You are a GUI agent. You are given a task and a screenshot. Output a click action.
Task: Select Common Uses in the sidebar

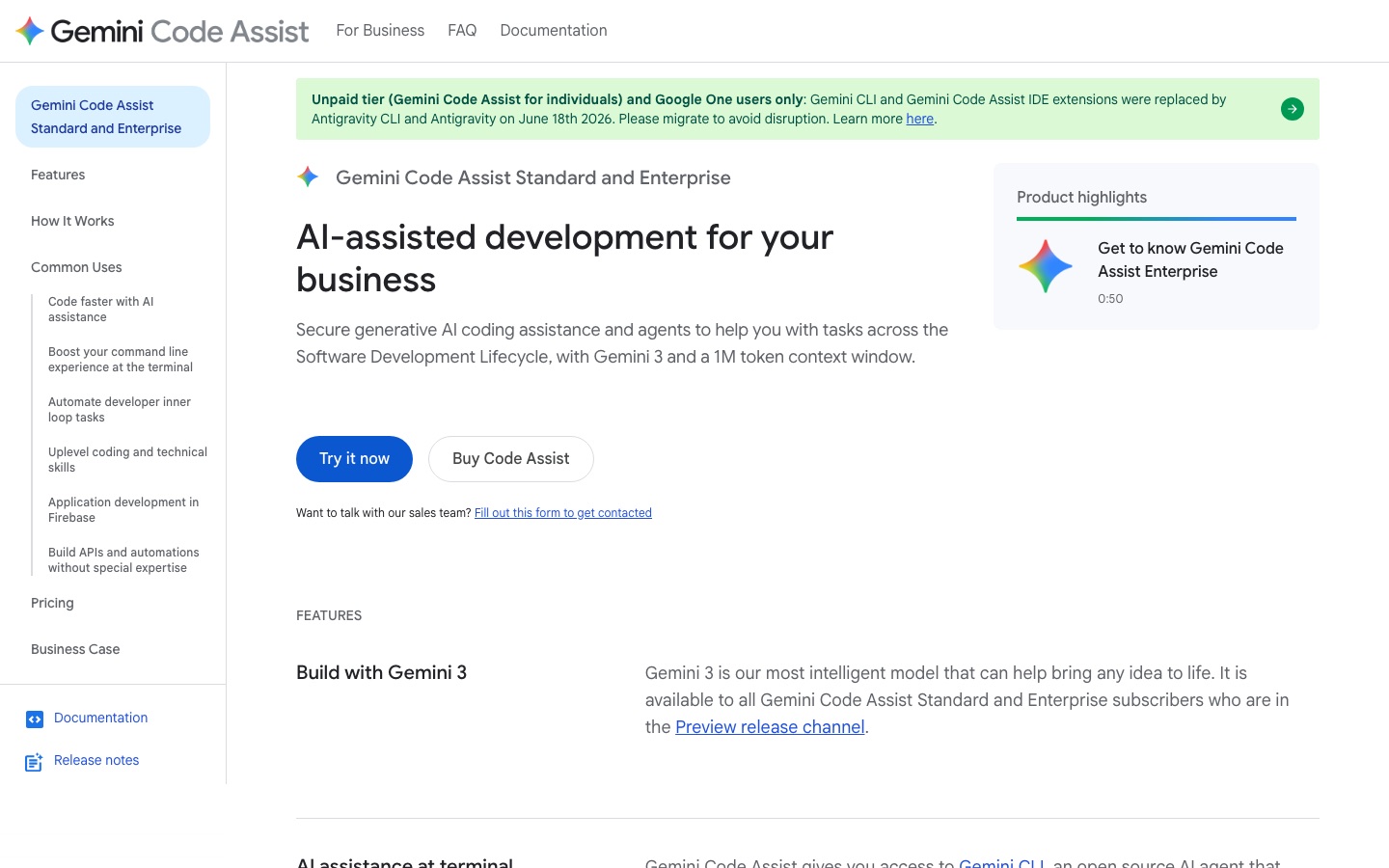pyautogui.click(x=76, y=267)
